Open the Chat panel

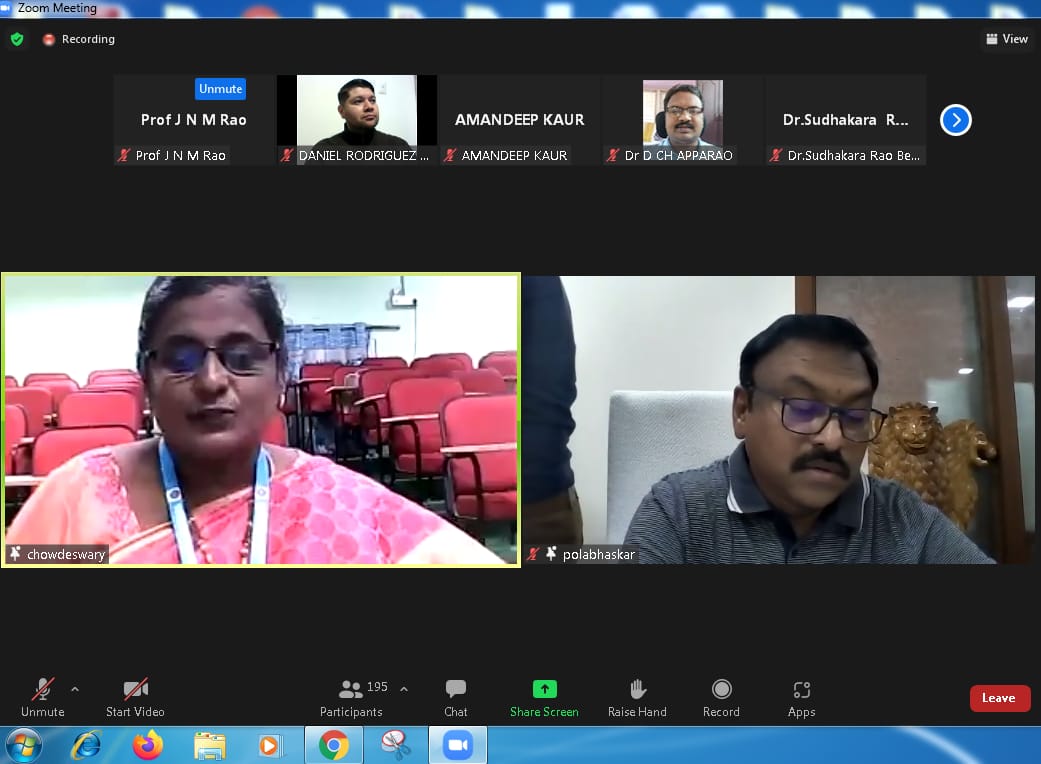455,697
